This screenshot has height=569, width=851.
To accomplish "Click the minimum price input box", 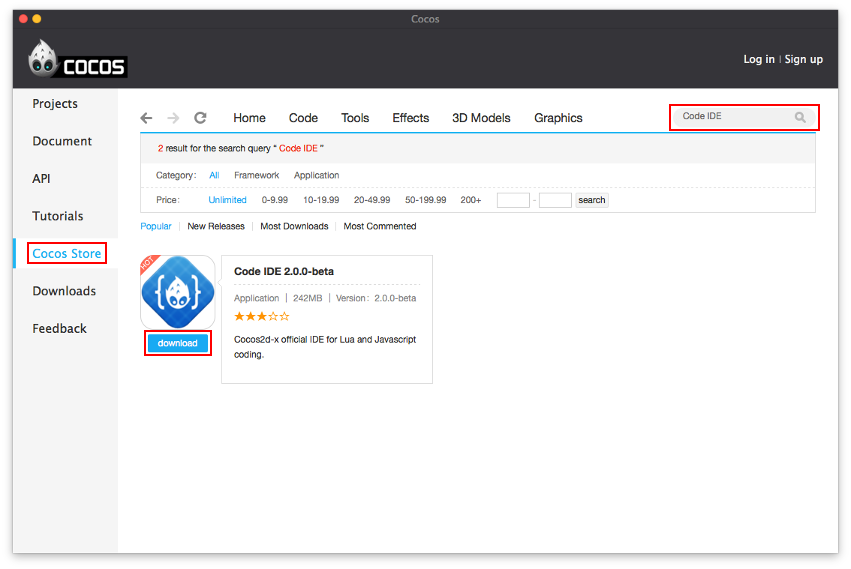I will 513,200.
